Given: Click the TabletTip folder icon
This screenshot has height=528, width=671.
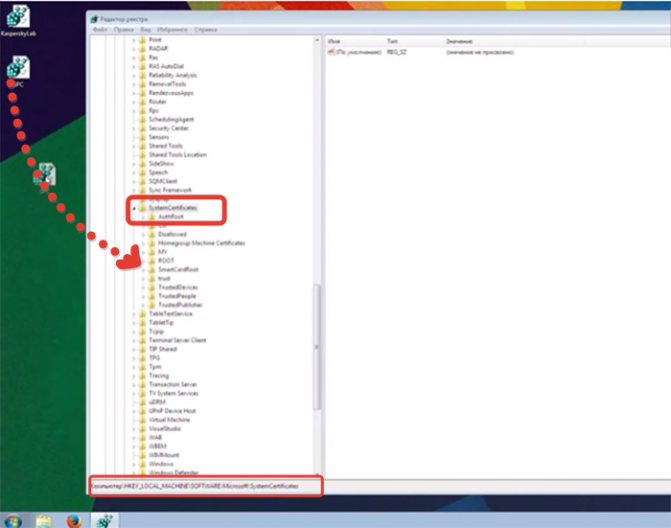Looking at the screenshot, I should (143, 323).
